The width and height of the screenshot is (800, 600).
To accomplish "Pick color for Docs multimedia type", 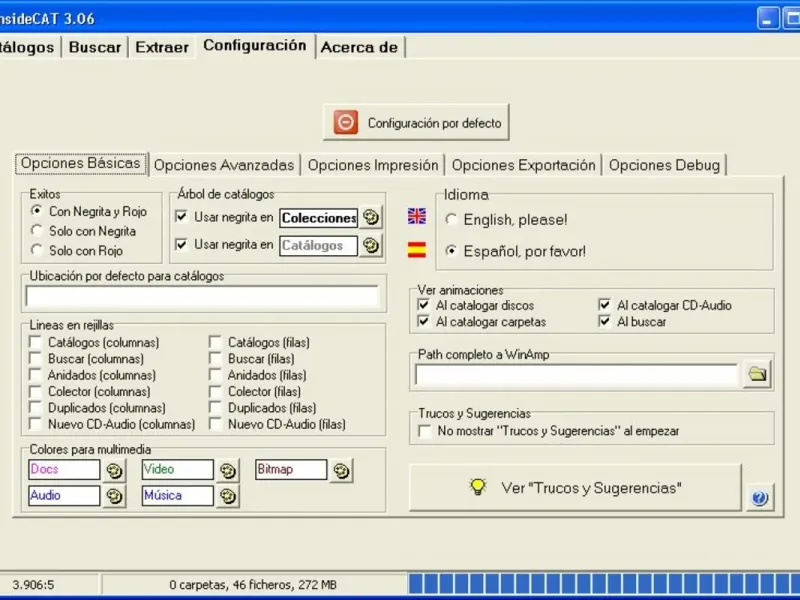I will 114,470.
